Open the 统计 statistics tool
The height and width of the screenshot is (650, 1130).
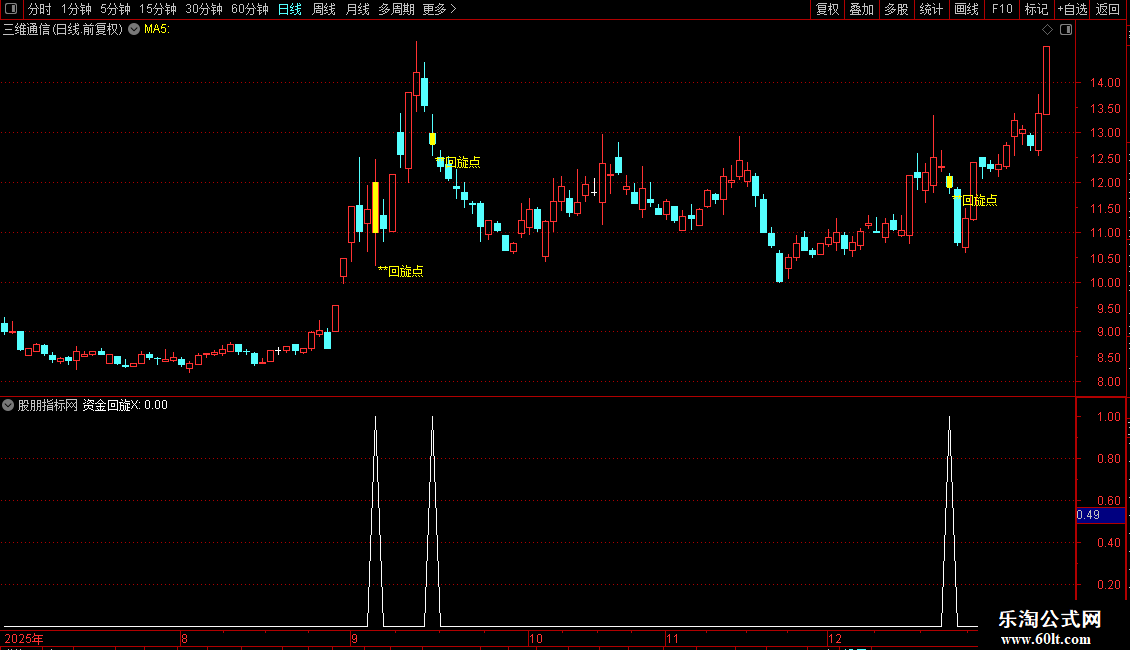tap(930, 9)
